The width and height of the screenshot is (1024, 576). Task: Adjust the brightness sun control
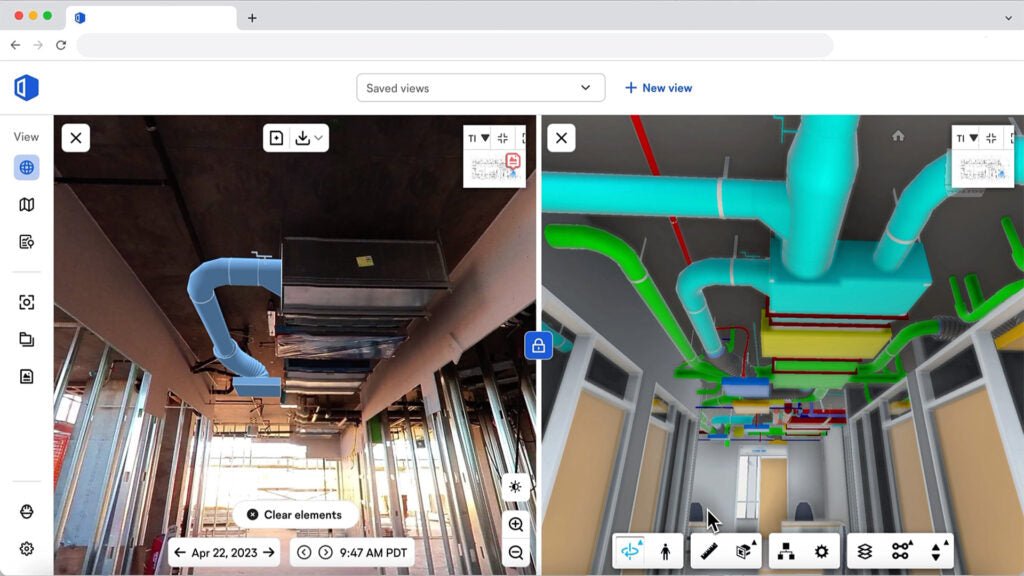point(515,487)
